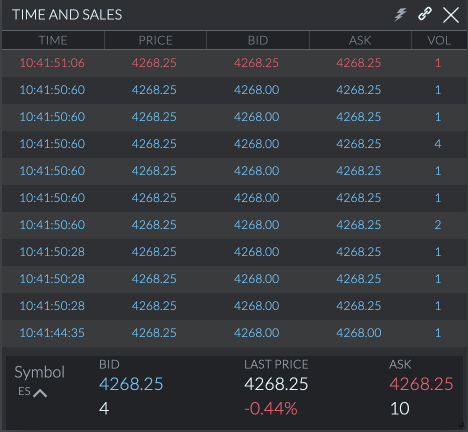Viewport: 468px width, 432px height.
Task: Expand the ES symbol selector chevron
Action: [40, 393]
